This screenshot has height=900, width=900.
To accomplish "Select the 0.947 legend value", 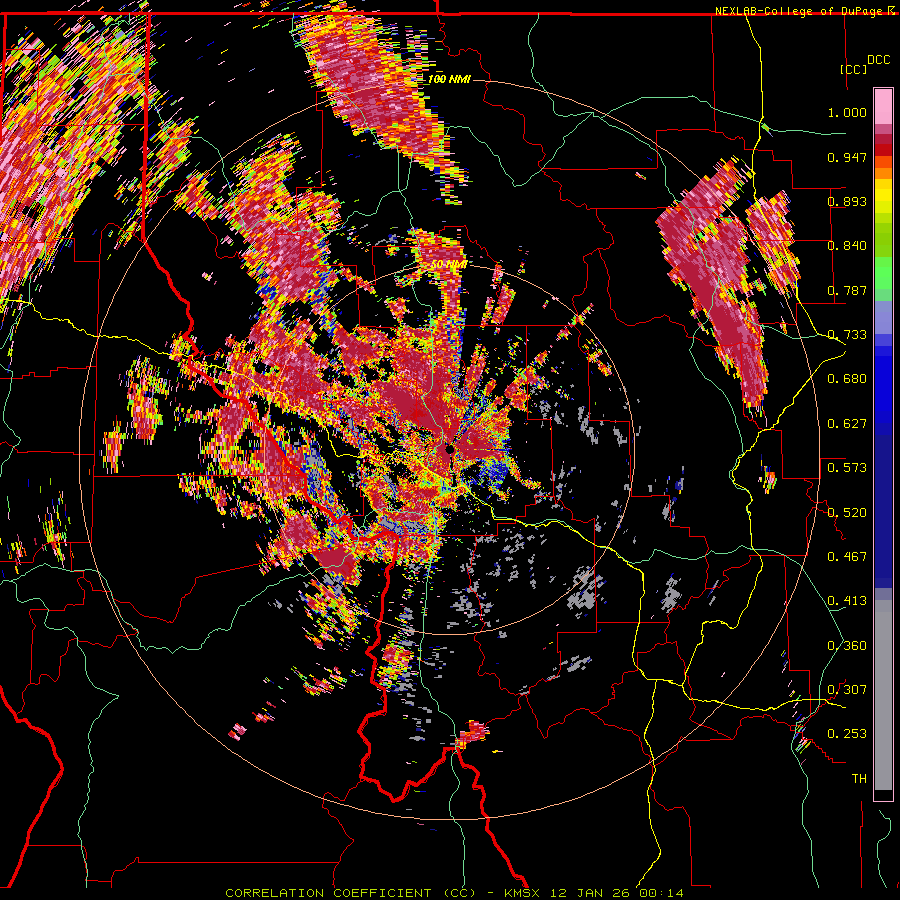I will click(x=847, y=157).
